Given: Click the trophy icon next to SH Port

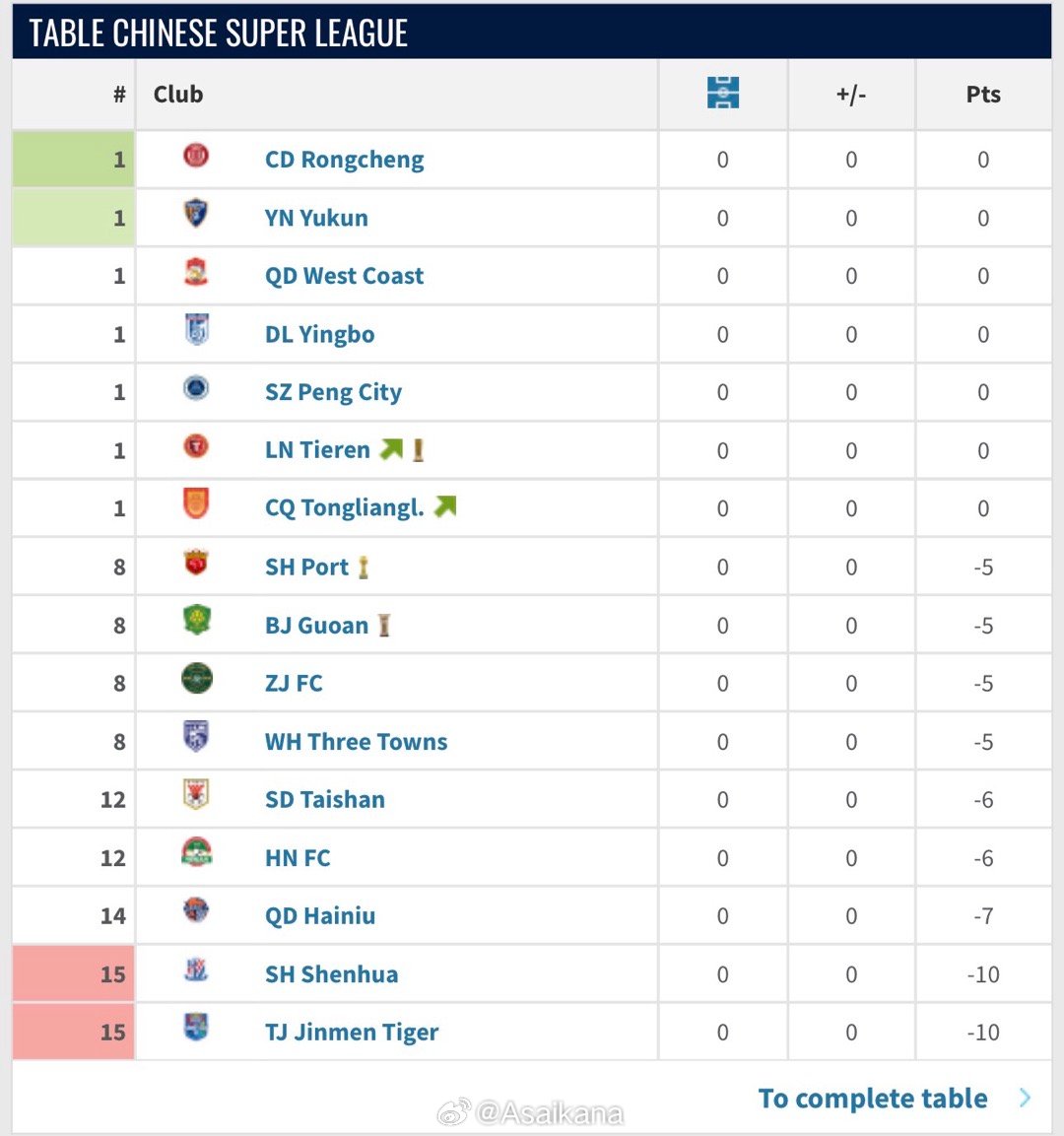Looking at the screenshot, I should [x=364, y=568].
